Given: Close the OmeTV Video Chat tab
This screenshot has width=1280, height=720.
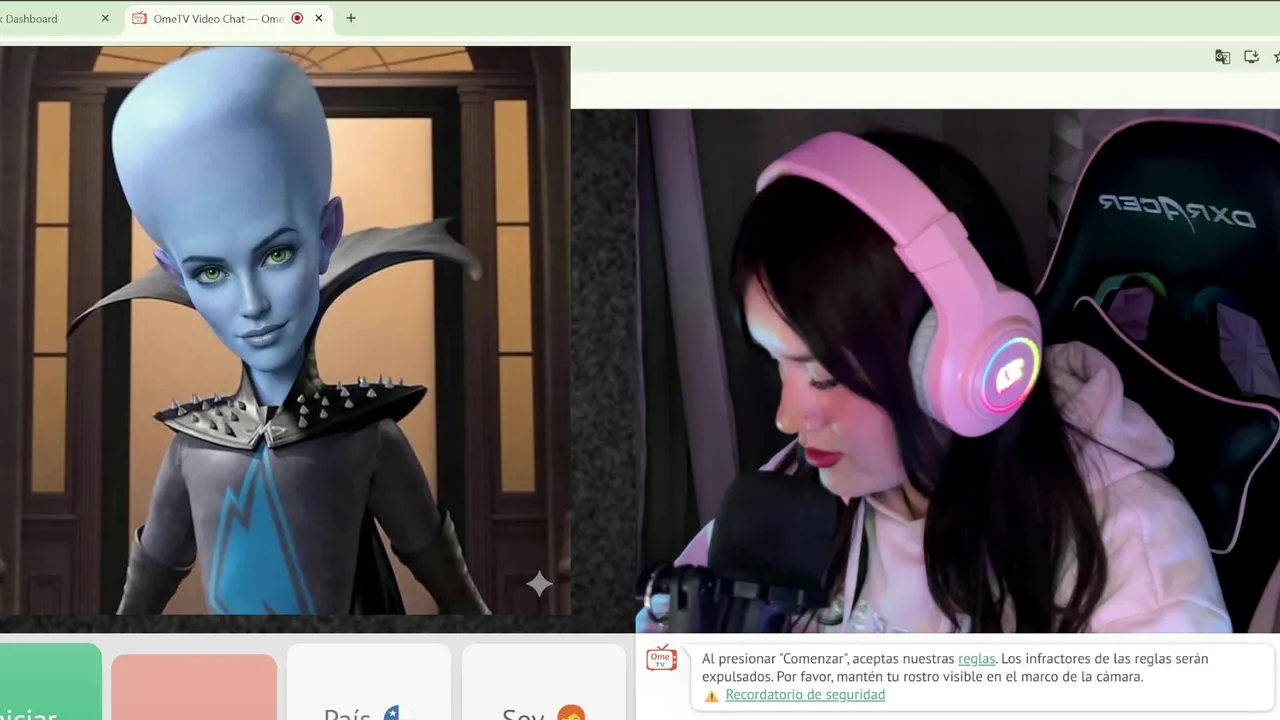Looking at the screenshot, I should point(319,18).
